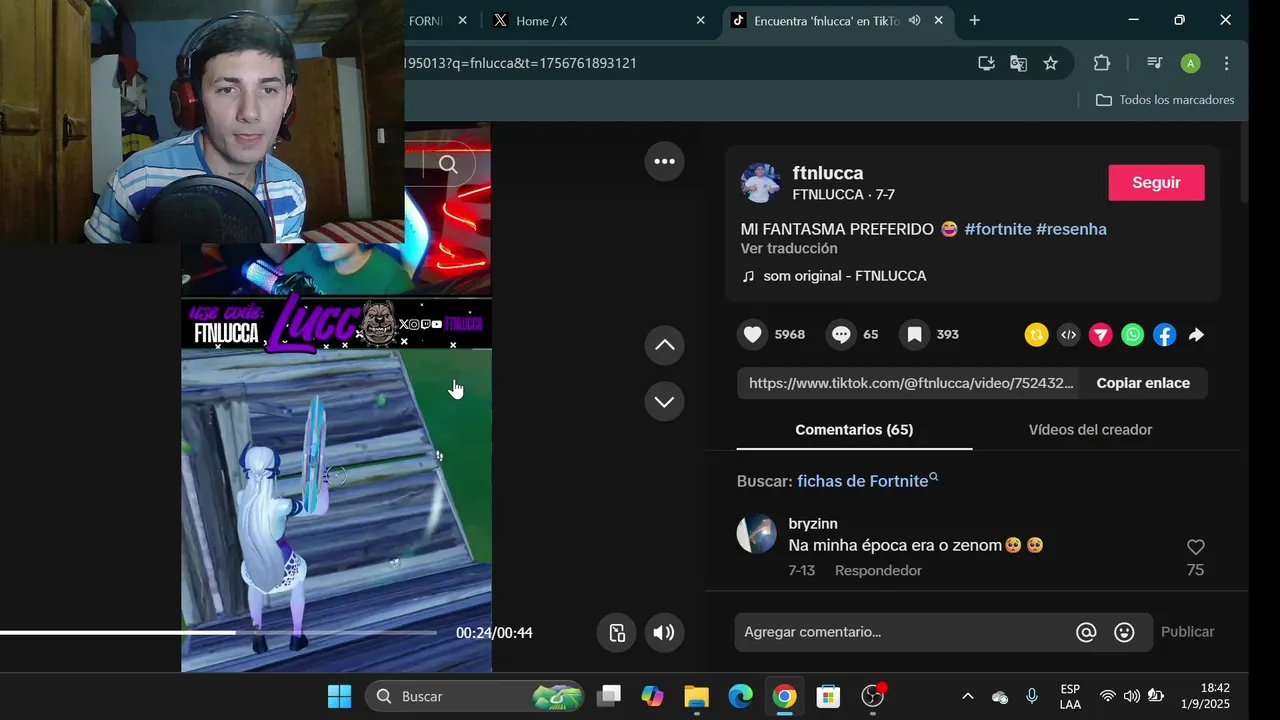
Task: Bookmark page with star icon
Action: point(1050,63)
